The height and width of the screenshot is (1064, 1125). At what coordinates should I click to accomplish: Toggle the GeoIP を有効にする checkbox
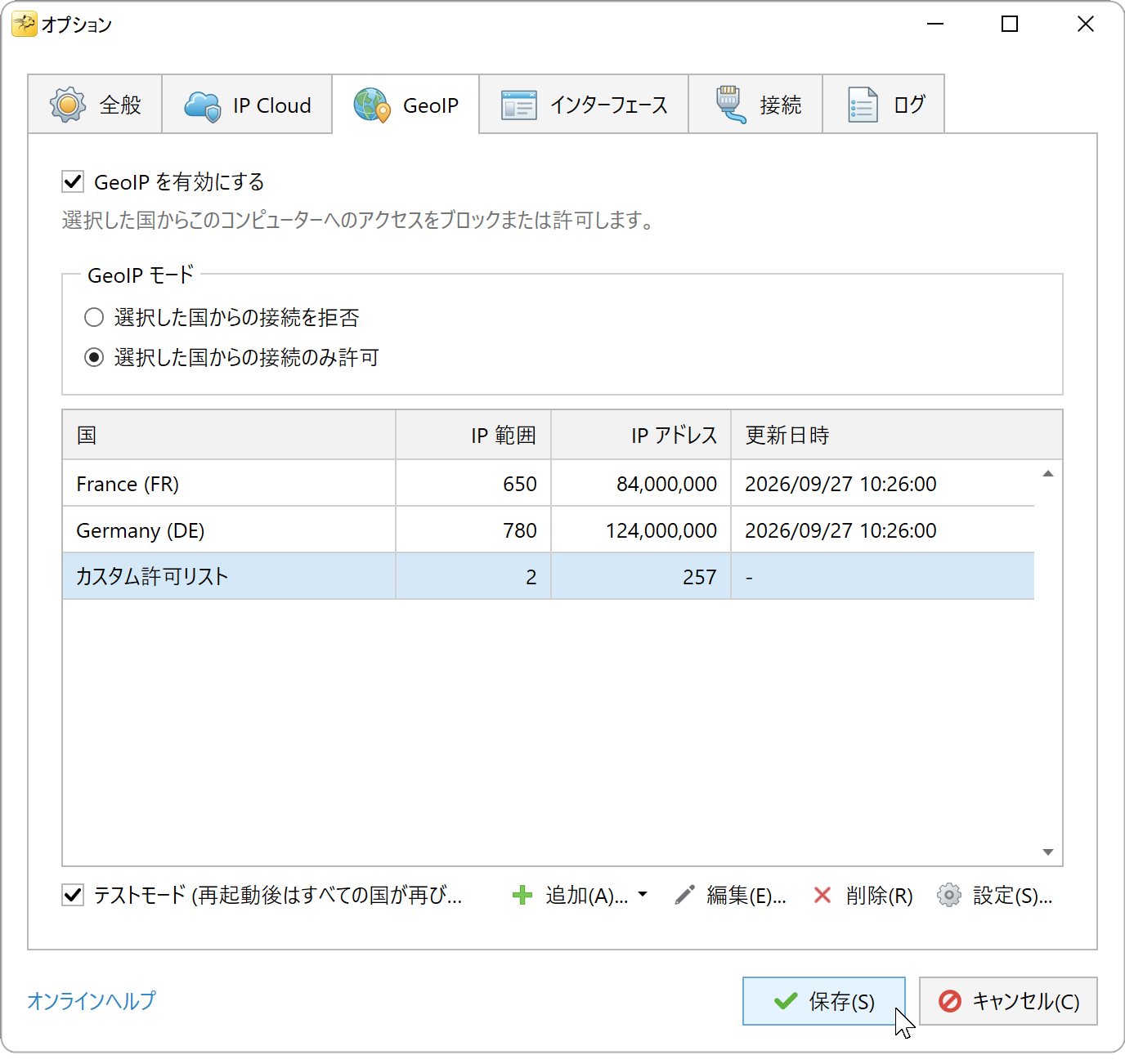click(73, 181)
